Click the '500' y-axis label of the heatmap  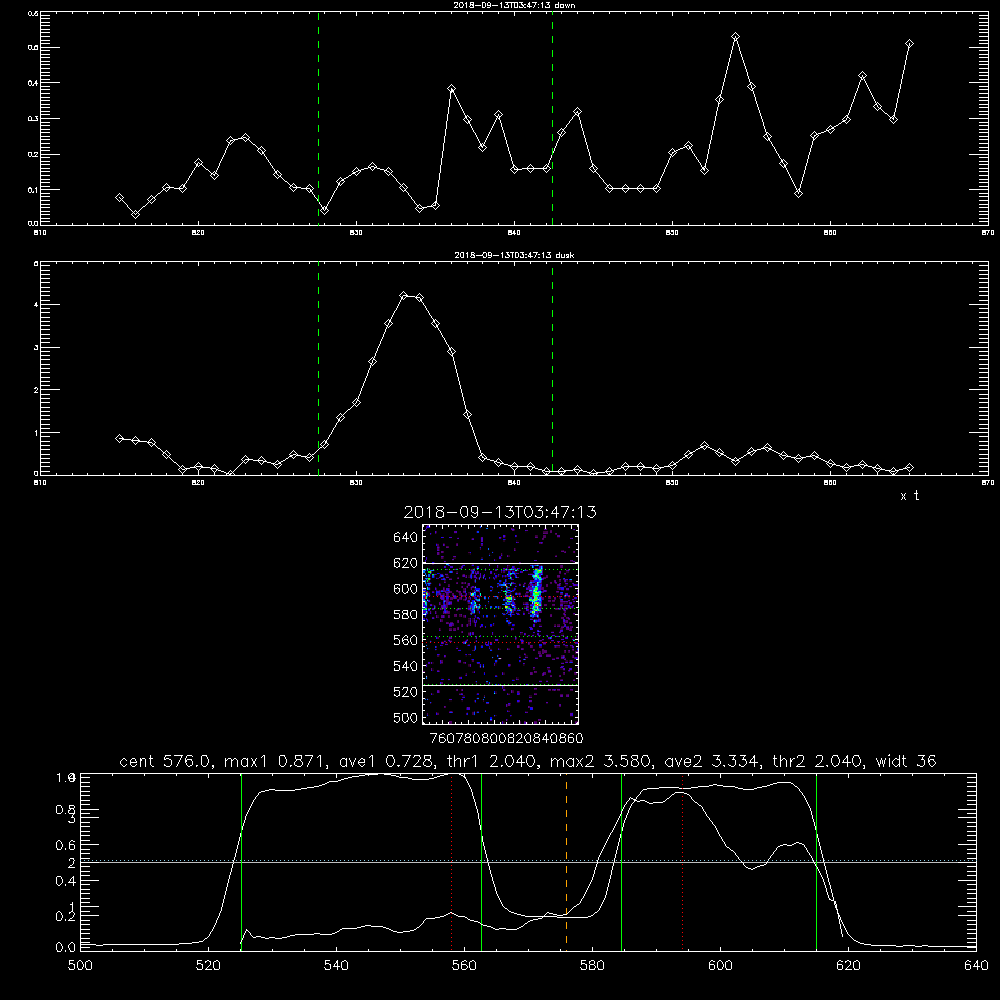click(x=405, y=717)
